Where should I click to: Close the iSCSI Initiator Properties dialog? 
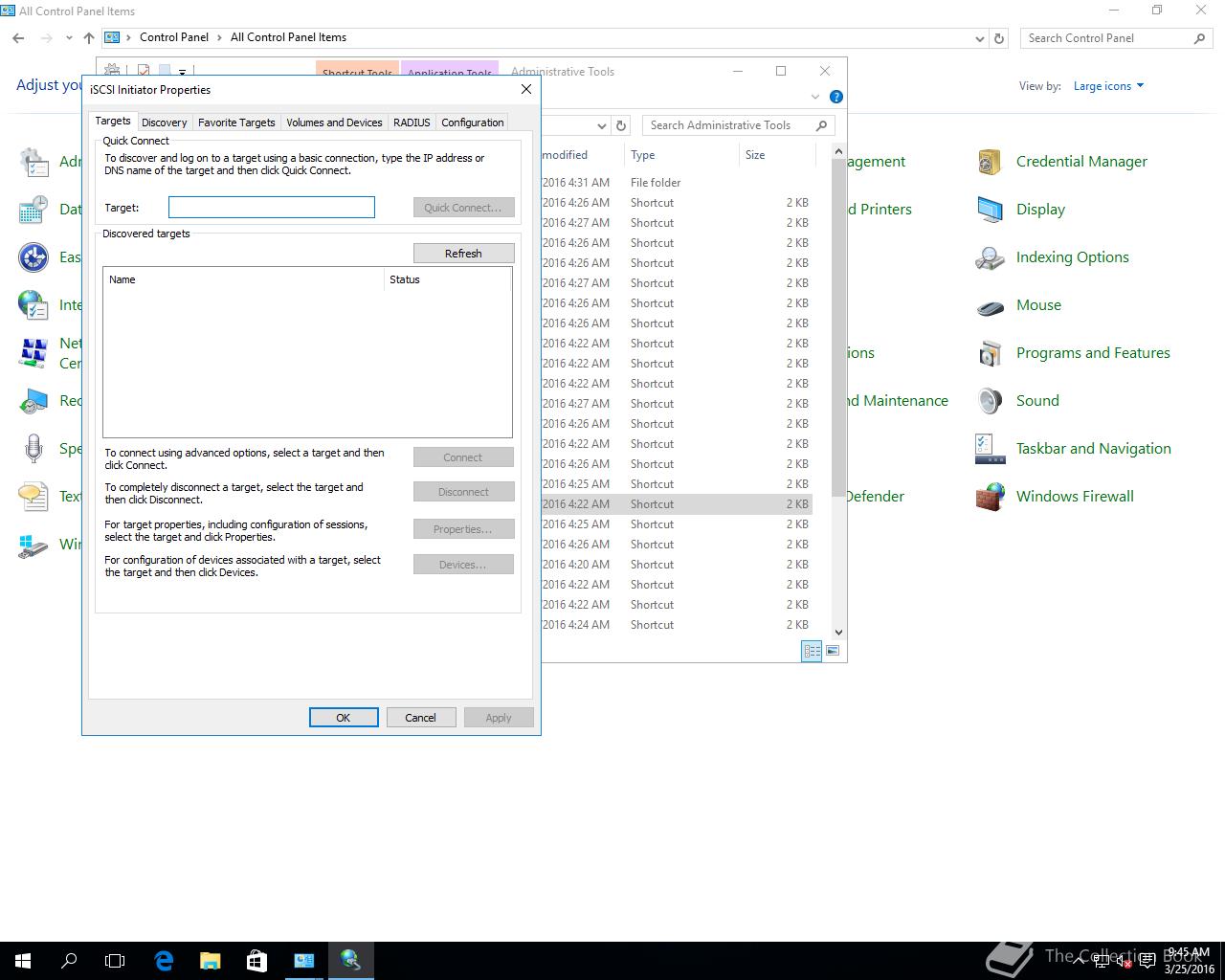(x=525, y=89)
